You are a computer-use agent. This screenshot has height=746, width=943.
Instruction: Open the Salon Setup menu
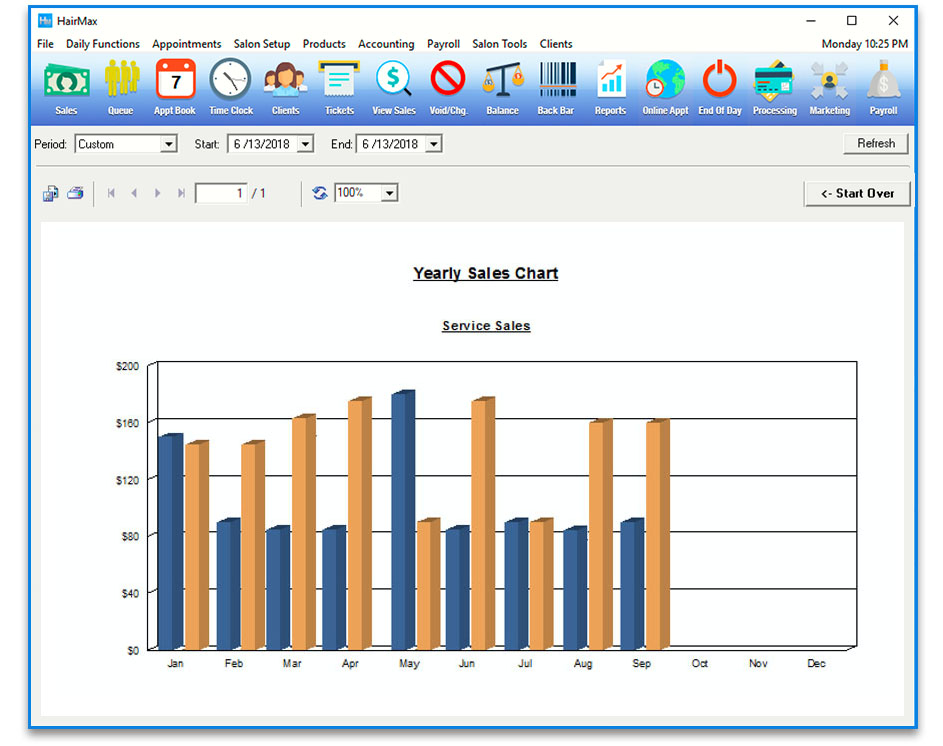tap(261, 44)
